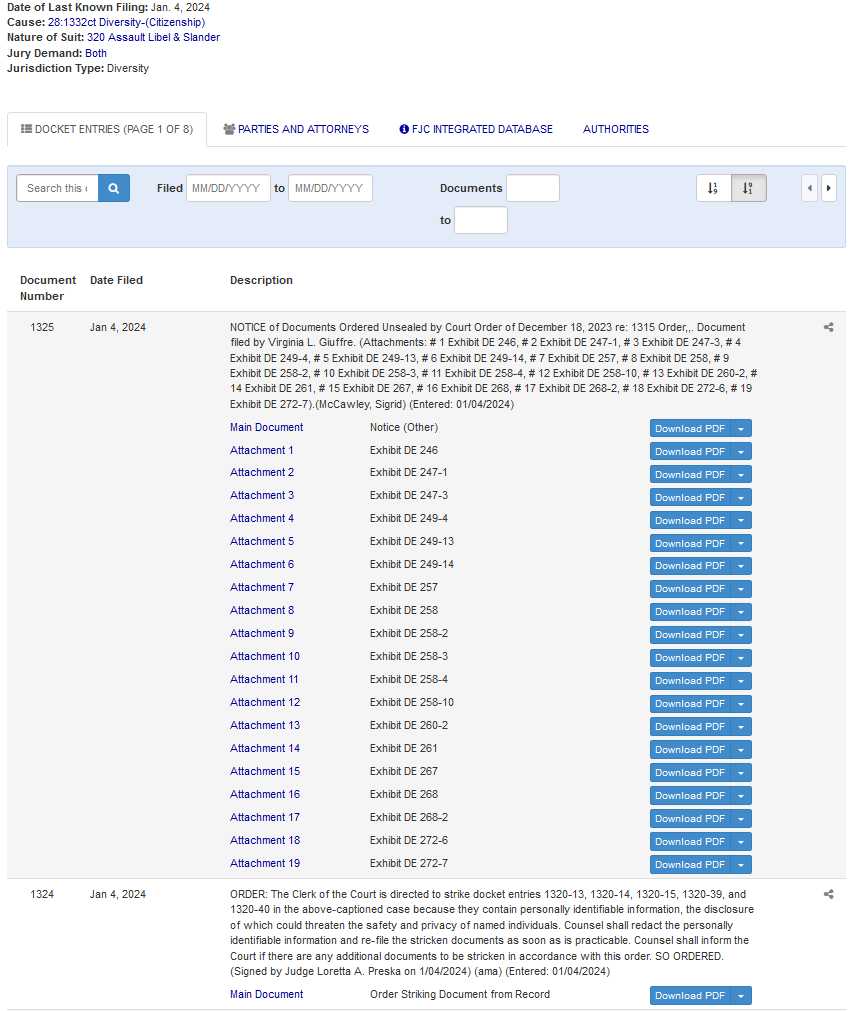Image resolution: width=857 pixels, height=1011 pixels.
Task: Expand download options for Exhibit DE 272-6
Action: click(x=741, y=842)
